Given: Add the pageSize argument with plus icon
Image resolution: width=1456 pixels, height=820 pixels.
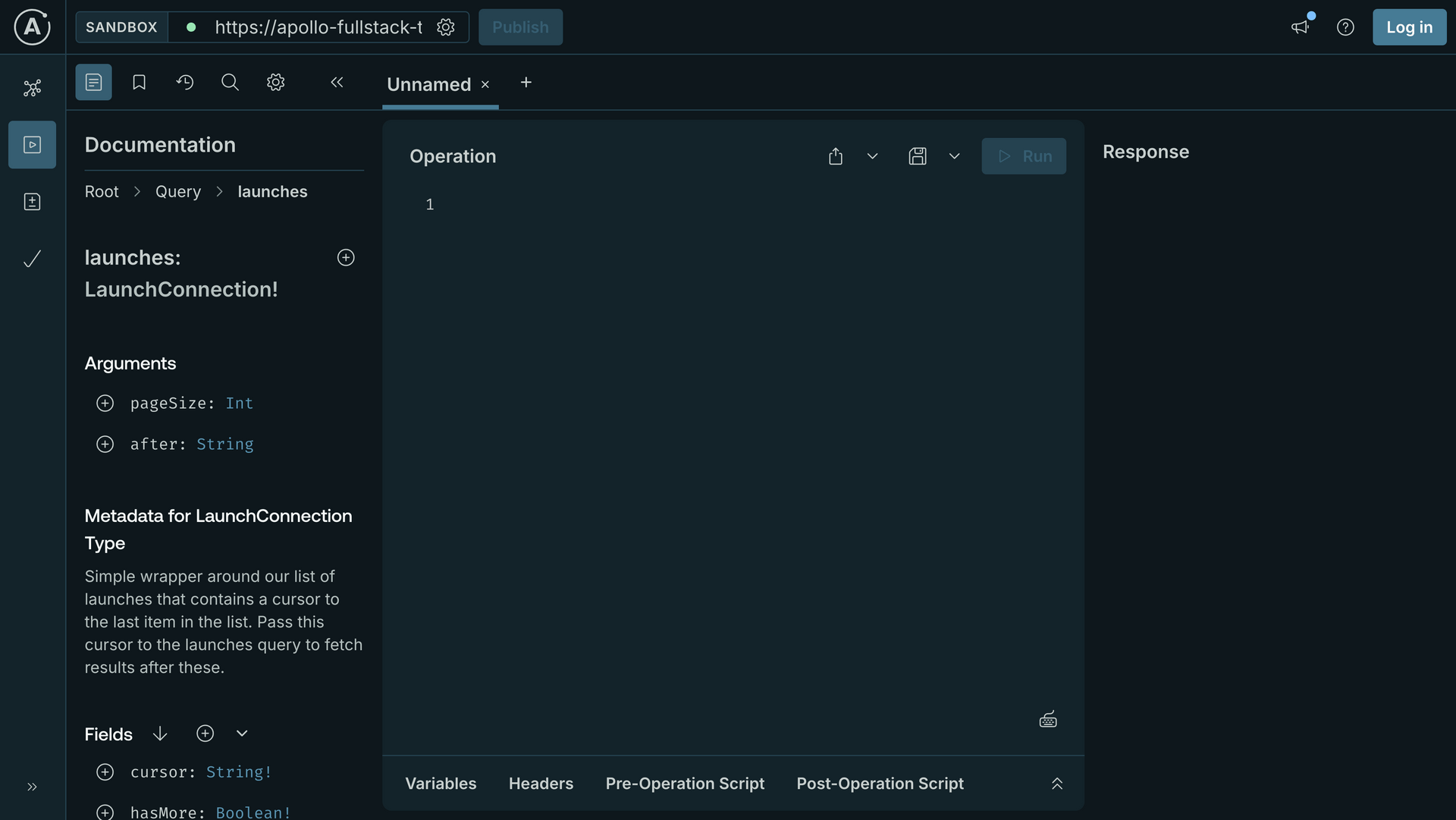Looking at the screenshot, I should point(105,403).
